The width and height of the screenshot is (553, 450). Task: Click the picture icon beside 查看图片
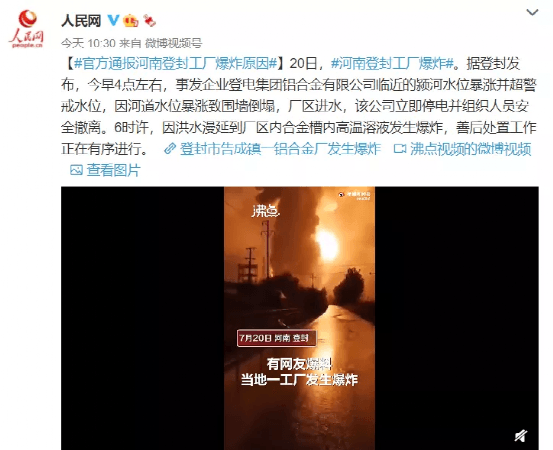pyautogui.click(x=76, y=170)
